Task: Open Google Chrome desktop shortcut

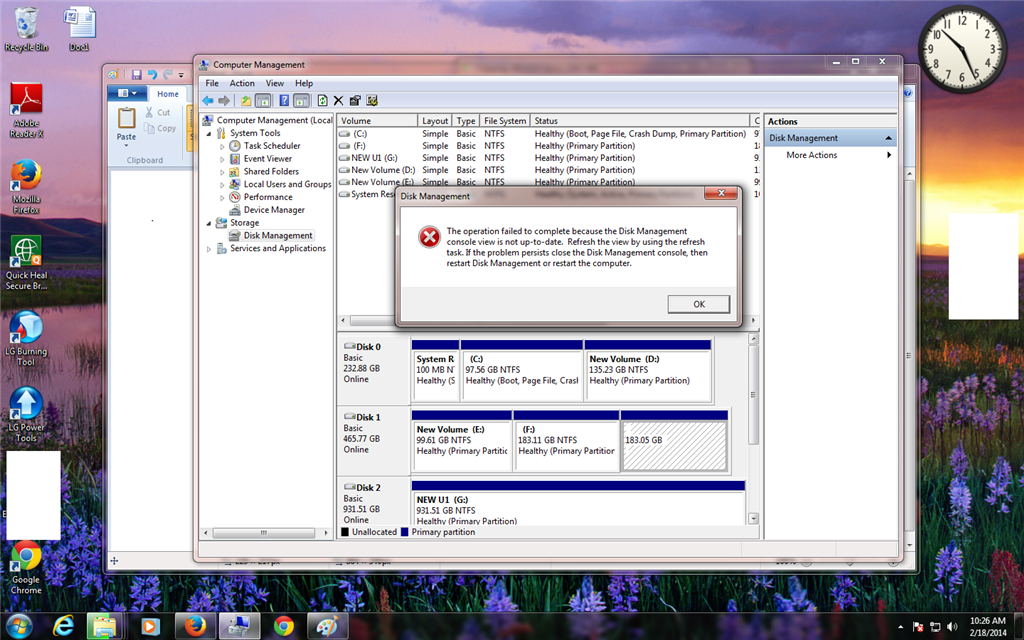Action: click(26, 567)
